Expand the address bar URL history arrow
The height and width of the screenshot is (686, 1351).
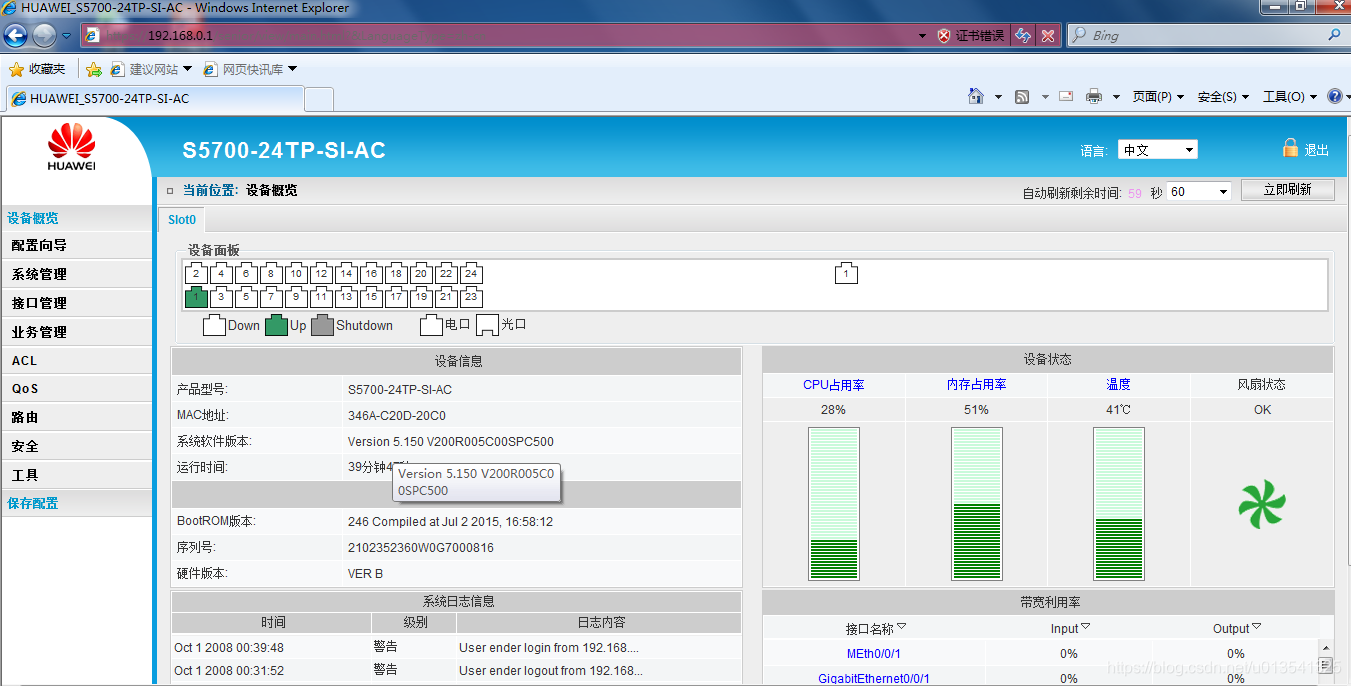922,36
